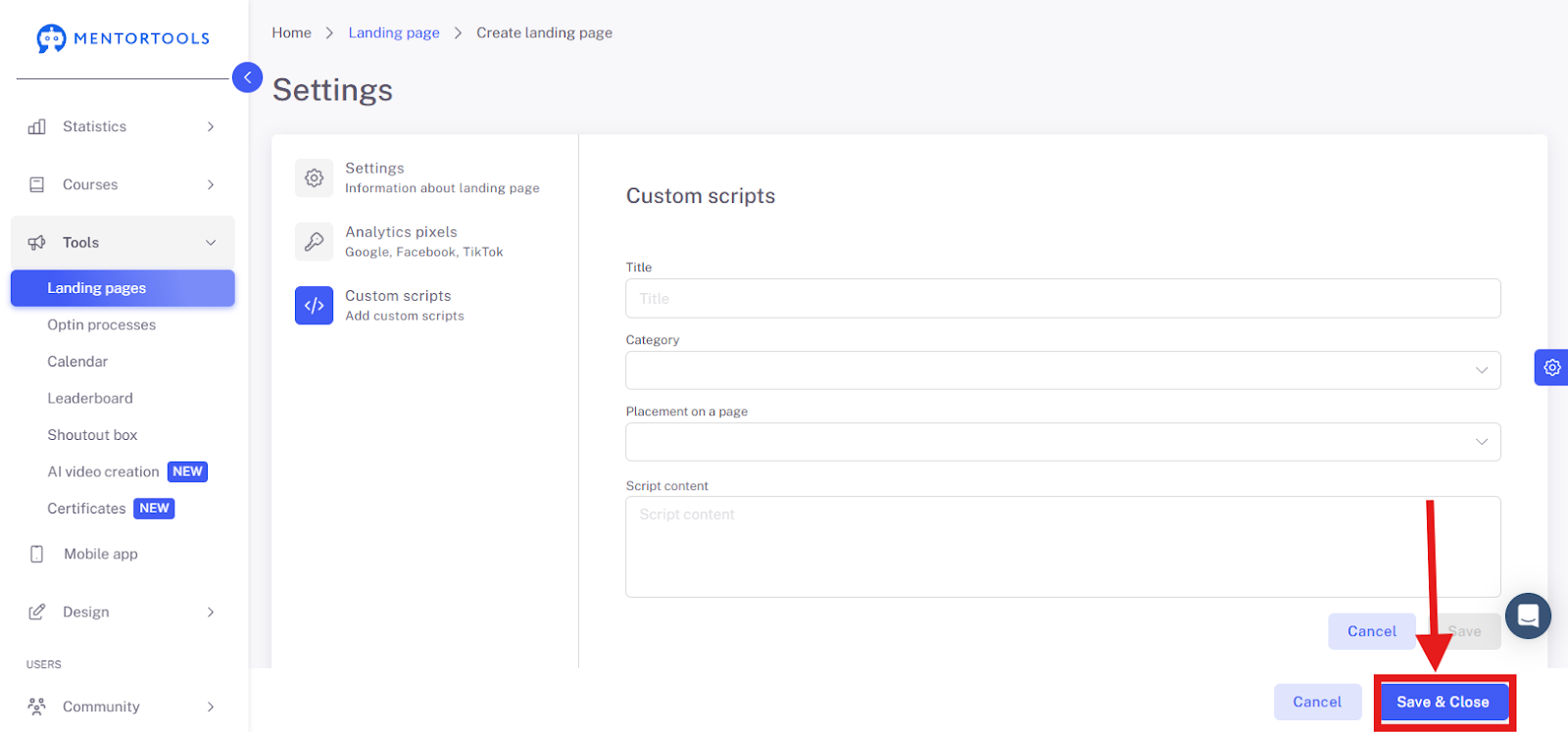Open Calendar in the sidebar
1568x732 pixels.
pos(77,362)
